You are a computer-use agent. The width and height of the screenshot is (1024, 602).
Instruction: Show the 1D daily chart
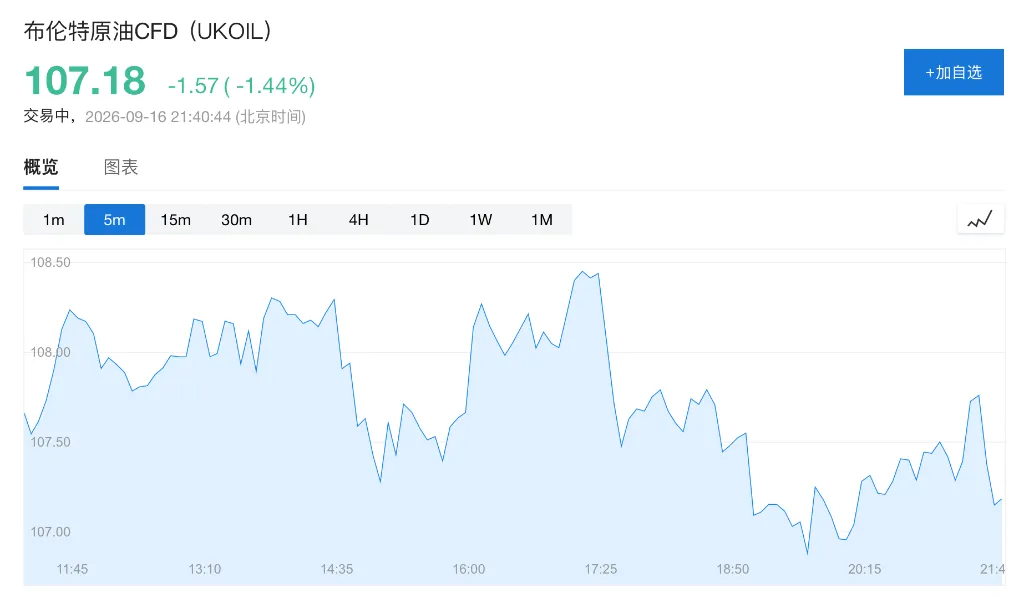click(x=420, y=219)
